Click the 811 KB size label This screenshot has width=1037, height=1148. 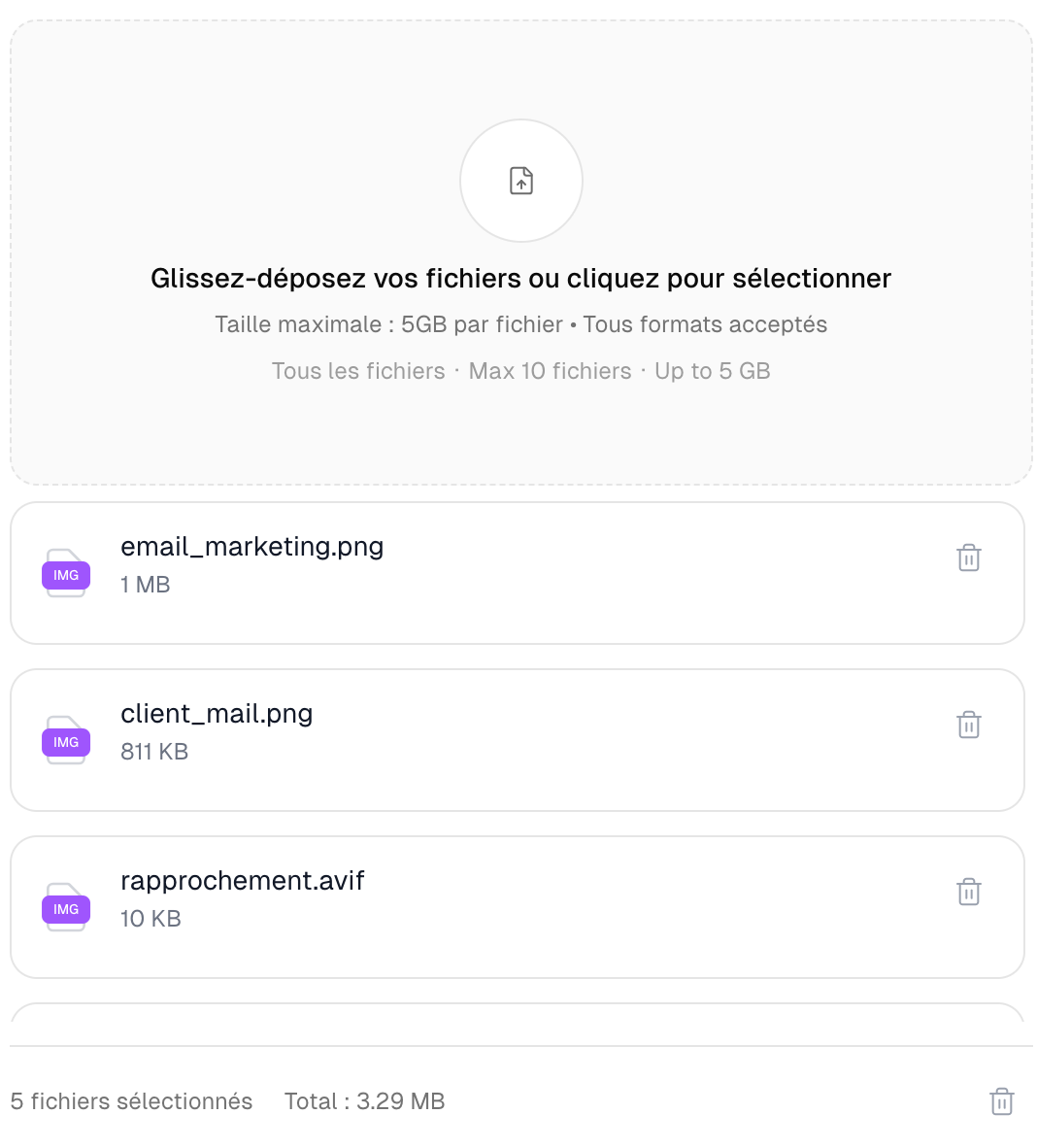point(154,752)
